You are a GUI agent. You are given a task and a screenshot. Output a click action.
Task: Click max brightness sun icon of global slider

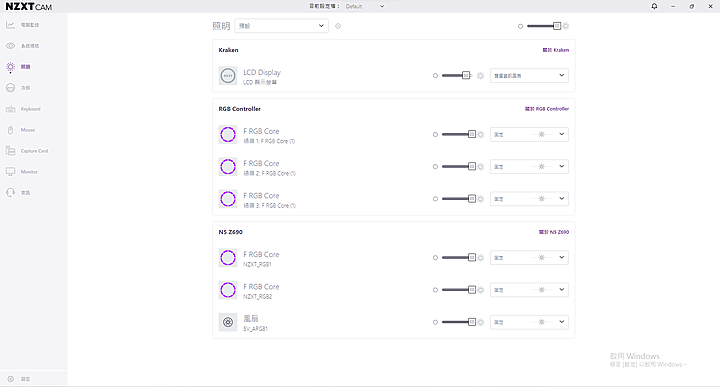566,26
